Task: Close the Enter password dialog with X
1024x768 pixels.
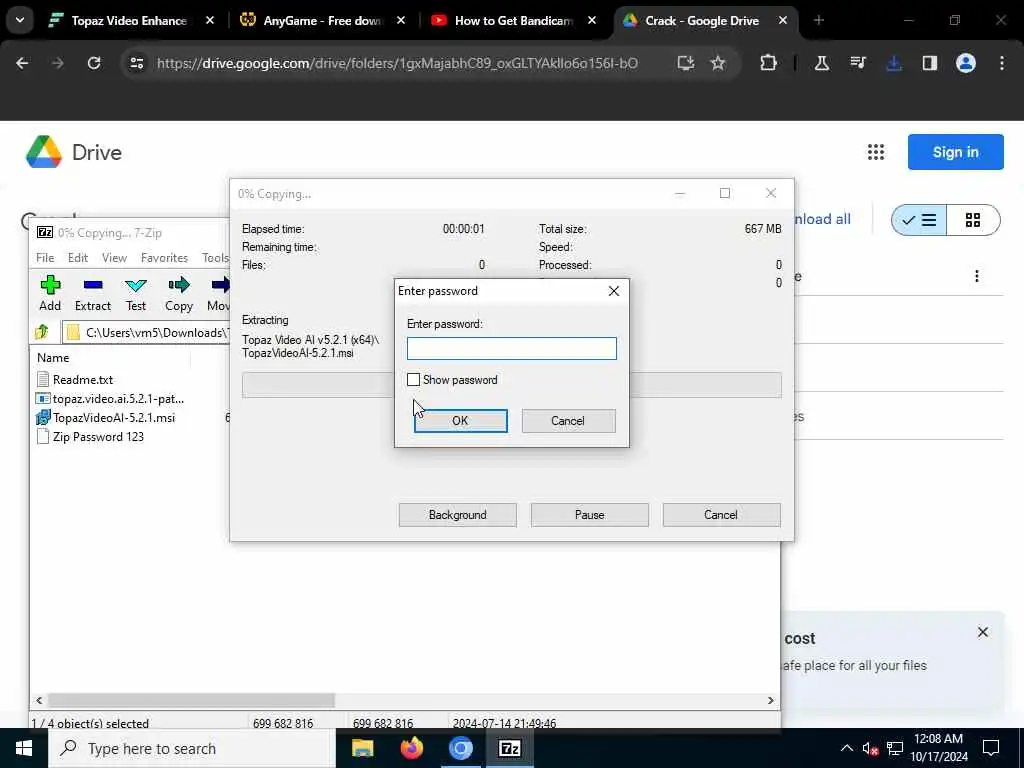Action: point(614,291)
